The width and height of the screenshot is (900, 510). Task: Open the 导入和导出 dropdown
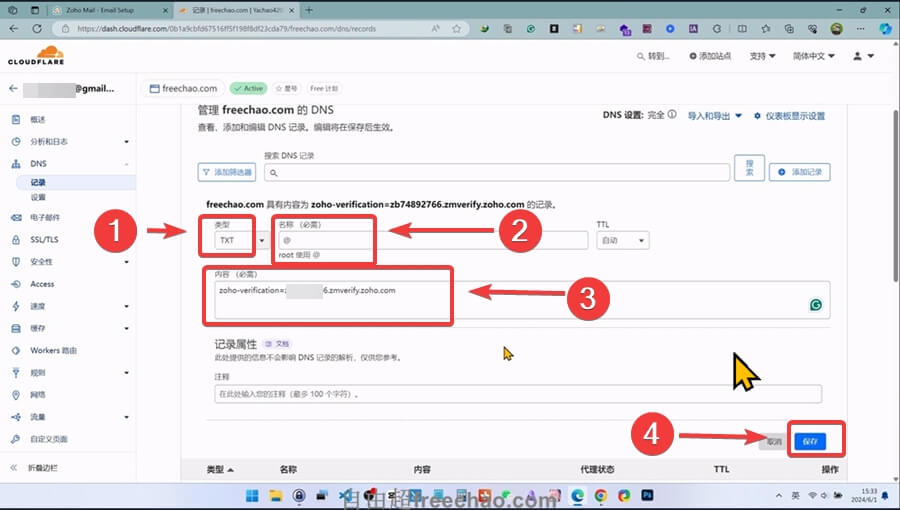(715, 116)
